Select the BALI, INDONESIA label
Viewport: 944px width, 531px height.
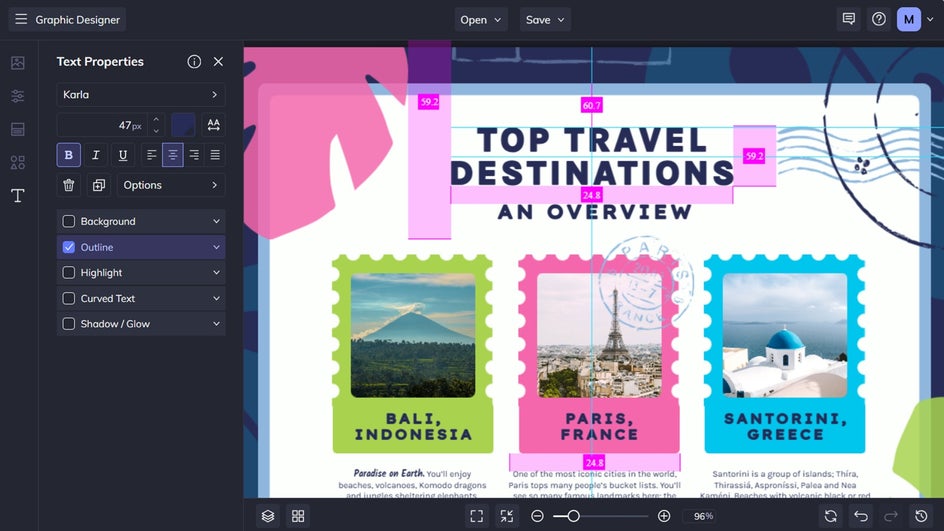pyautogui.click(x=413, y=426)
